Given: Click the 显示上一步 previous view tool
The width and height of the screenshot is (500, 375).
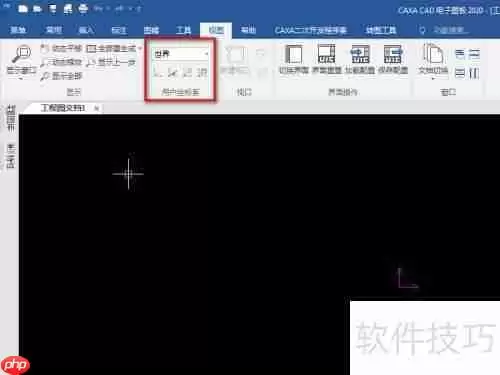Looking at the screenshot, I should point(111,62).
